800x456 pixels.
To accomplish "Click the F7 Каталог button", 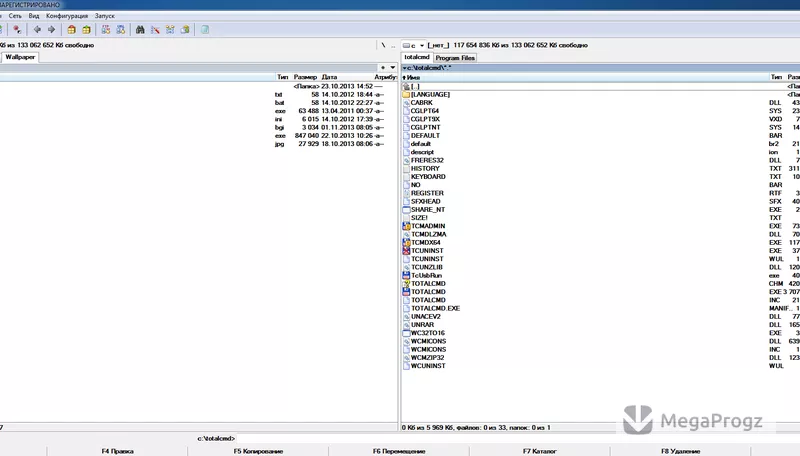I will [x=540, y=451].
